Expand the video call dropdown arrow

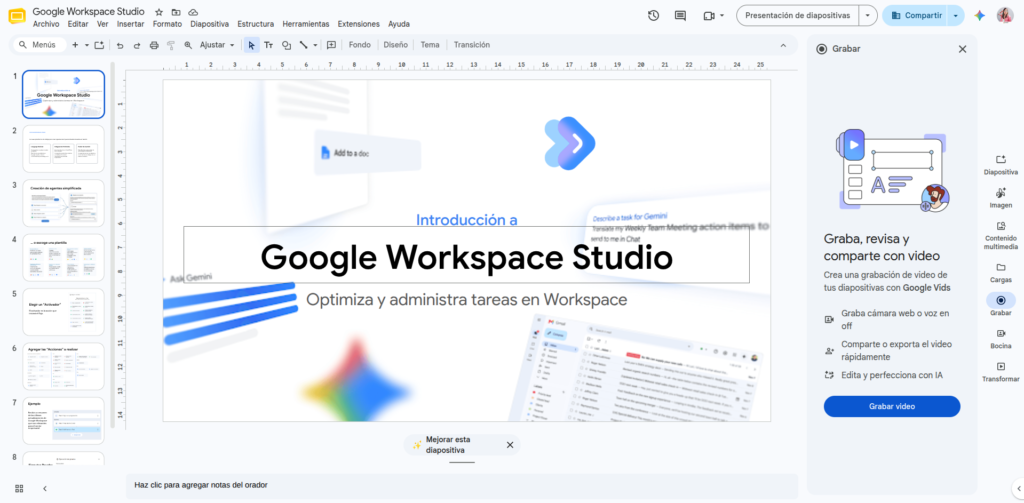pyautogui.click(x=722, y=16)
